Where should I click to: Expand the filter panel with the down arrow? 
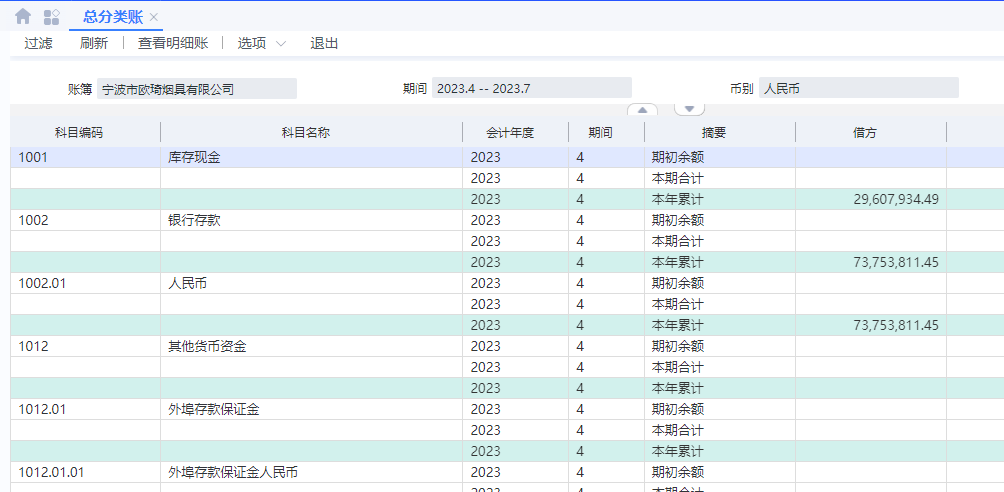tap(690, 110)
